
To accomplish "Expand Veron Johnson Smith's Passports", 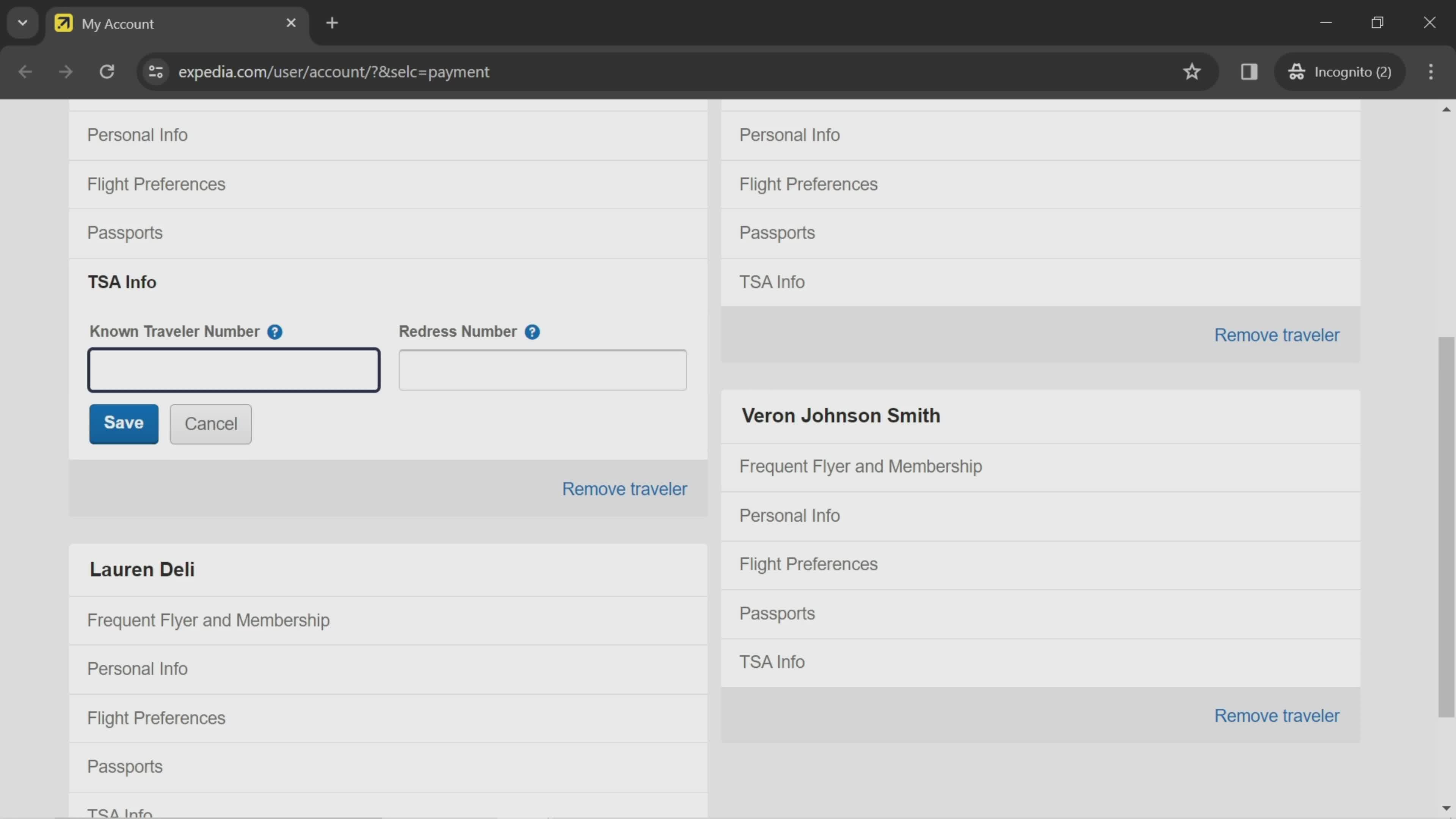I will [1040, 614].
